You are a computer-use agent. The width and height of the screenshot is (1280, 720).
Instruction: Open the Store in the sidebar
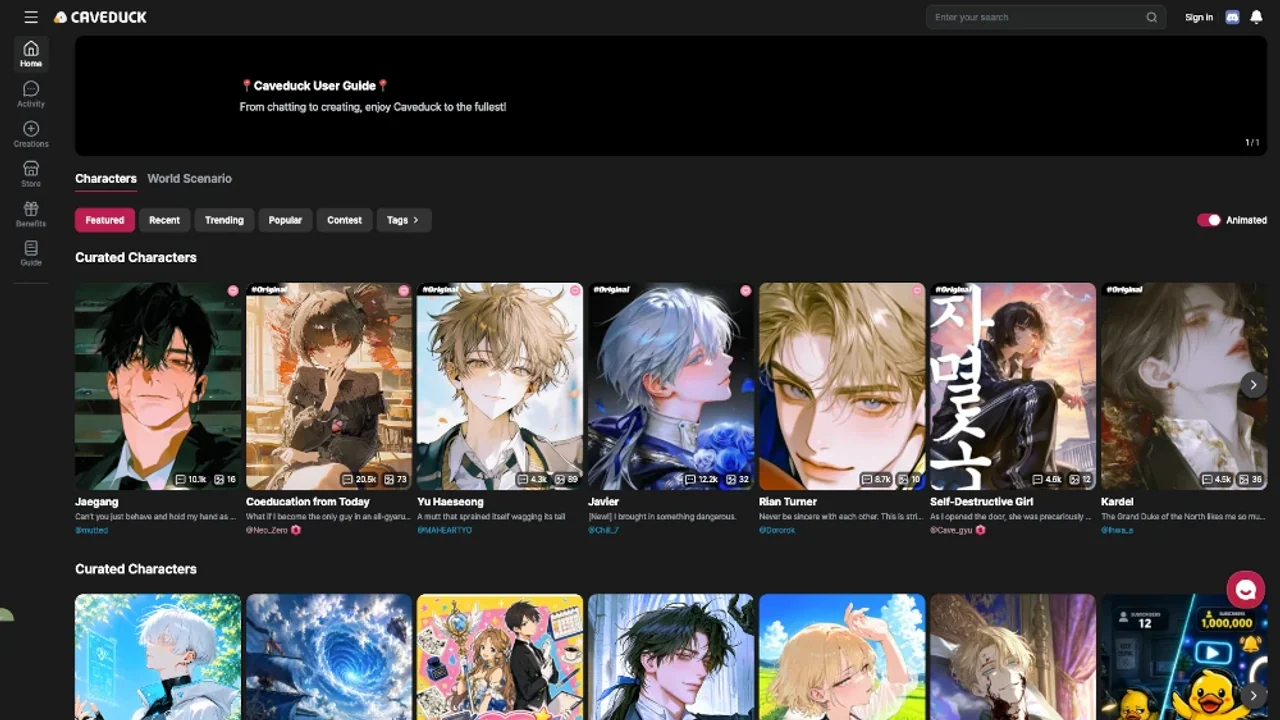tap(31, 174)
